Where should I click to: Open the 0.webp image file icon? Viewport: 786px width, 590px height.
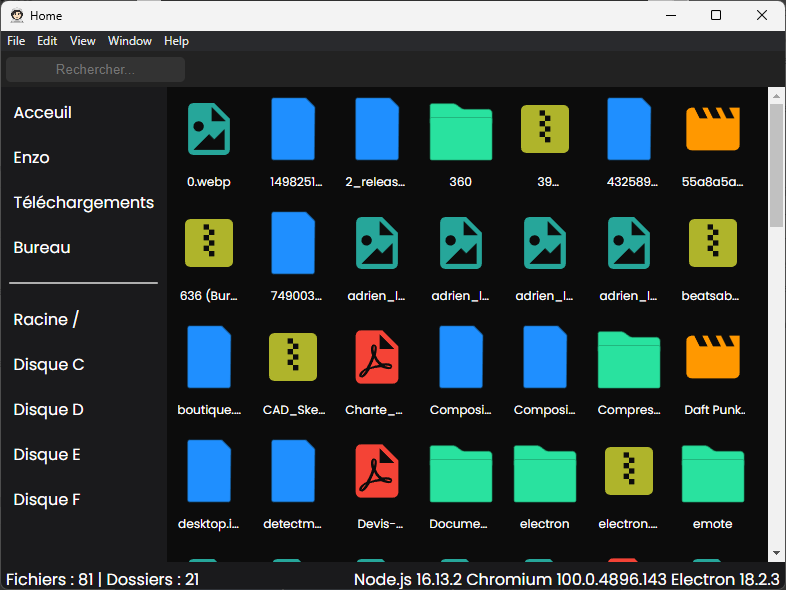pyautogui.click(x=209, y=129)
